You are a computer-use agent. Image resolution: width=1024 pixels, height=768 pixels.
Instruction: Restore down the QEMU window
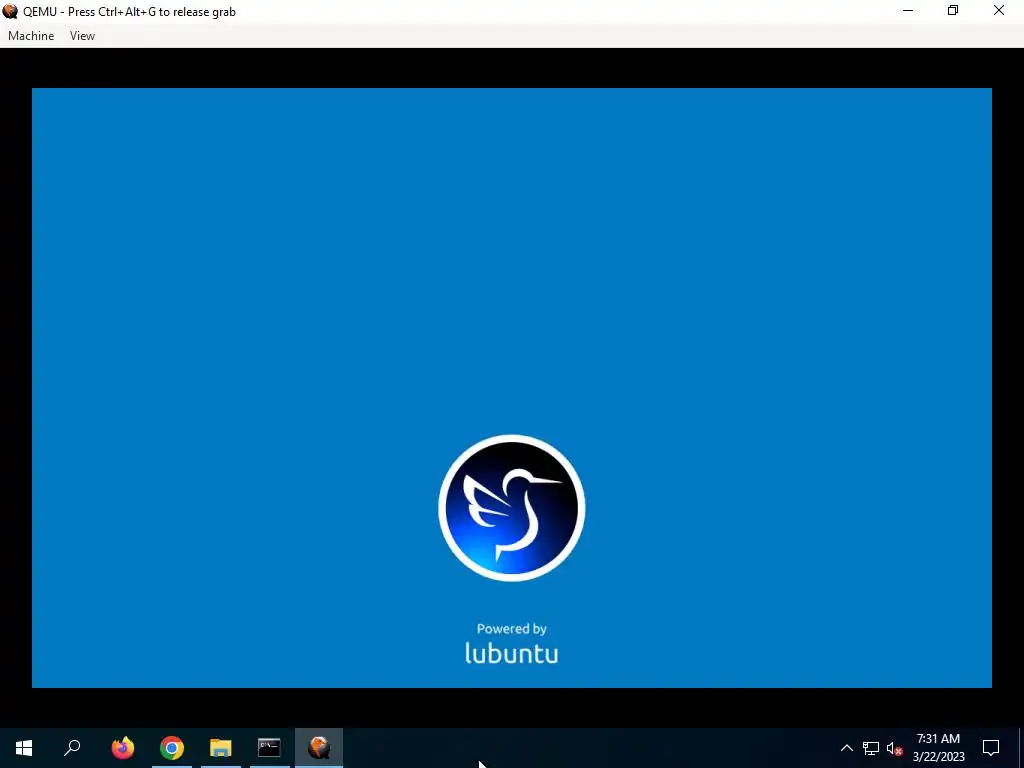pos(953,11)
